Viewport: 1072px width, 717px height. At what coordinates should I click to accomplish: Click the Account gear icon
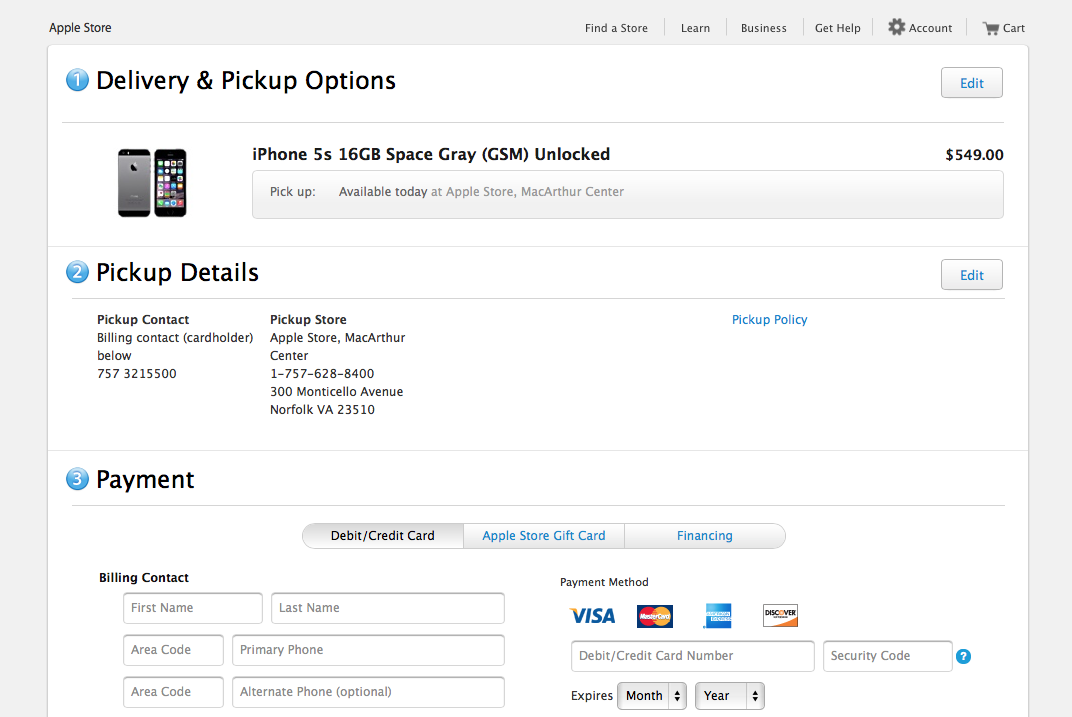click(897, 27)
